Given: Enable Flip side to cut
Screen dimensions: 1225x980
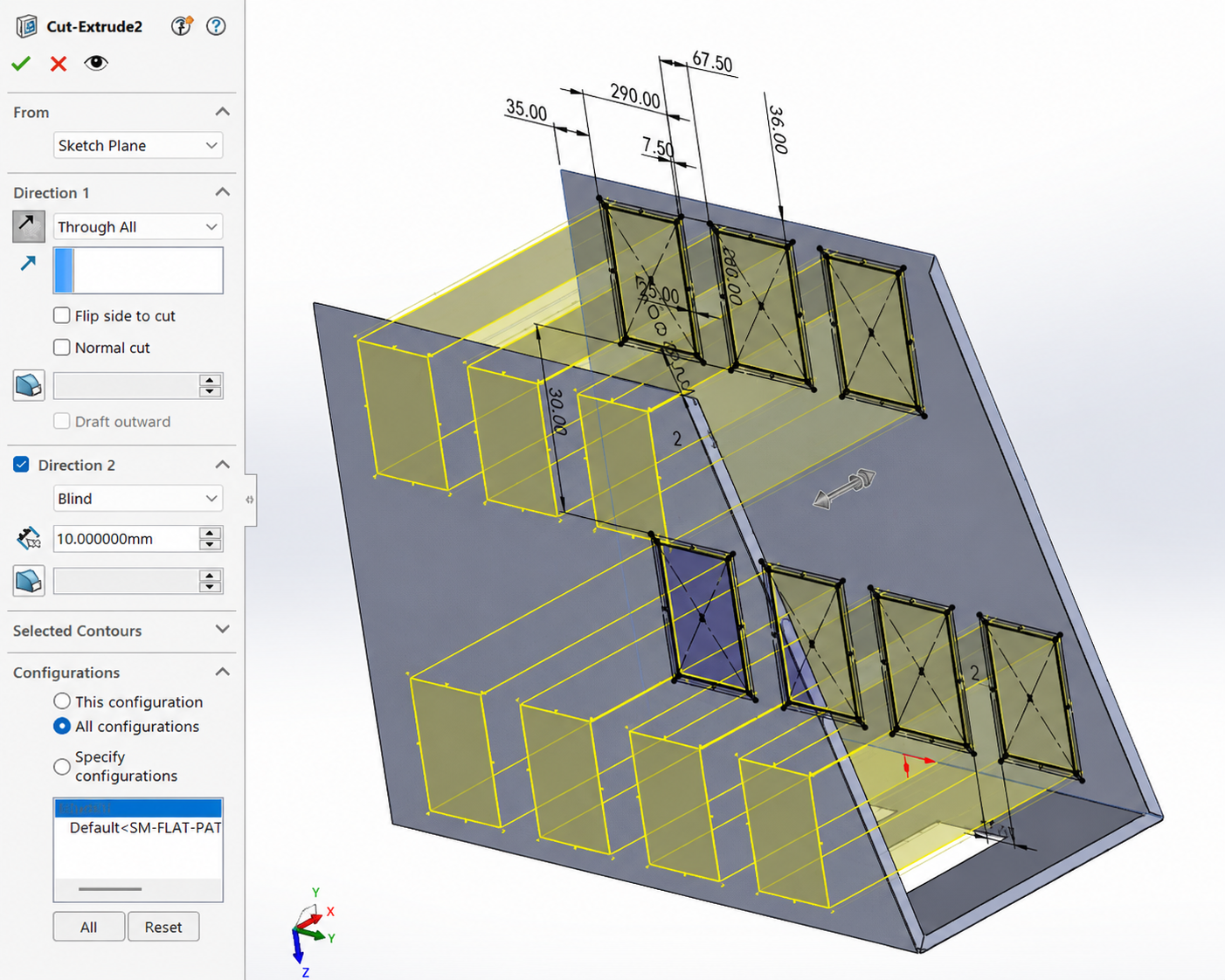Looking at the screenshot, I should coord(62,315).
